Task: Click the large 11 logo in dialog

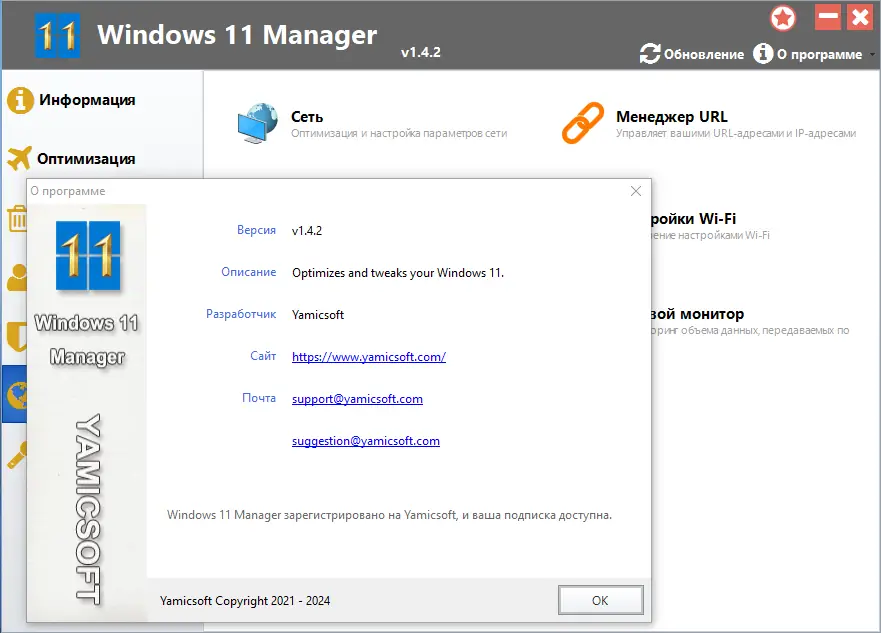Action: pos(88,256)
